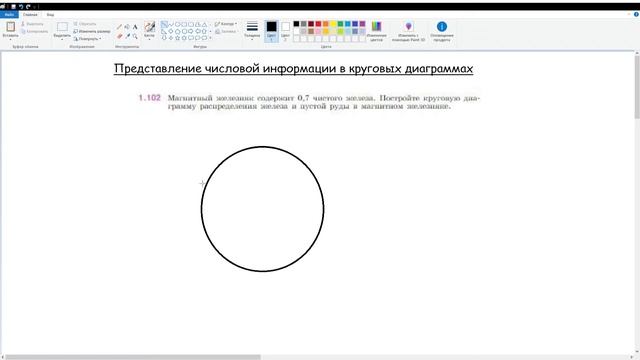Open Edit with Paint 3D
Viewport: 640px width, 360px height.
point(408,31)
